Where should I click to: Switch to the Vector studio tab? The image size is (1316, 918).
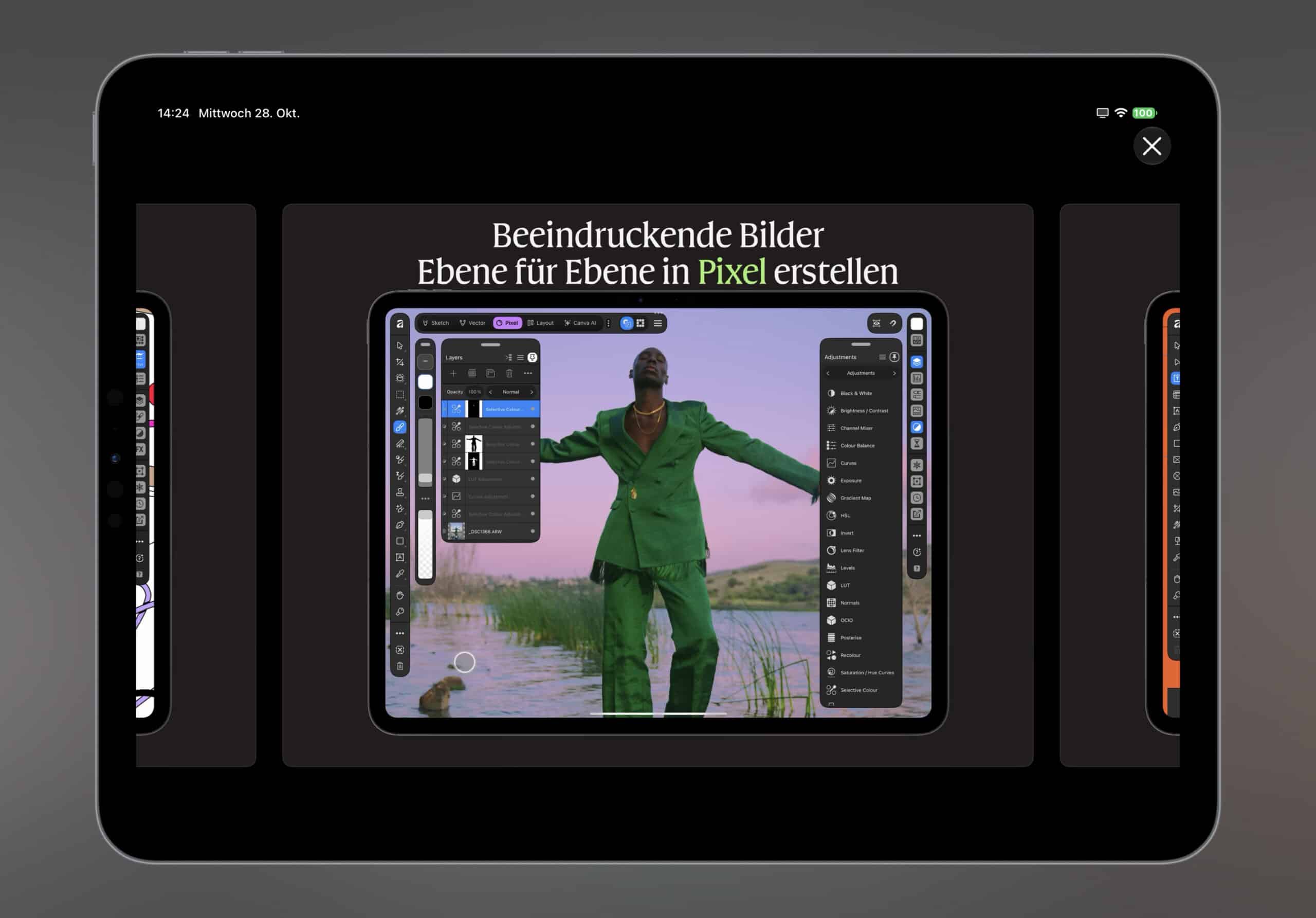point(472,323)
